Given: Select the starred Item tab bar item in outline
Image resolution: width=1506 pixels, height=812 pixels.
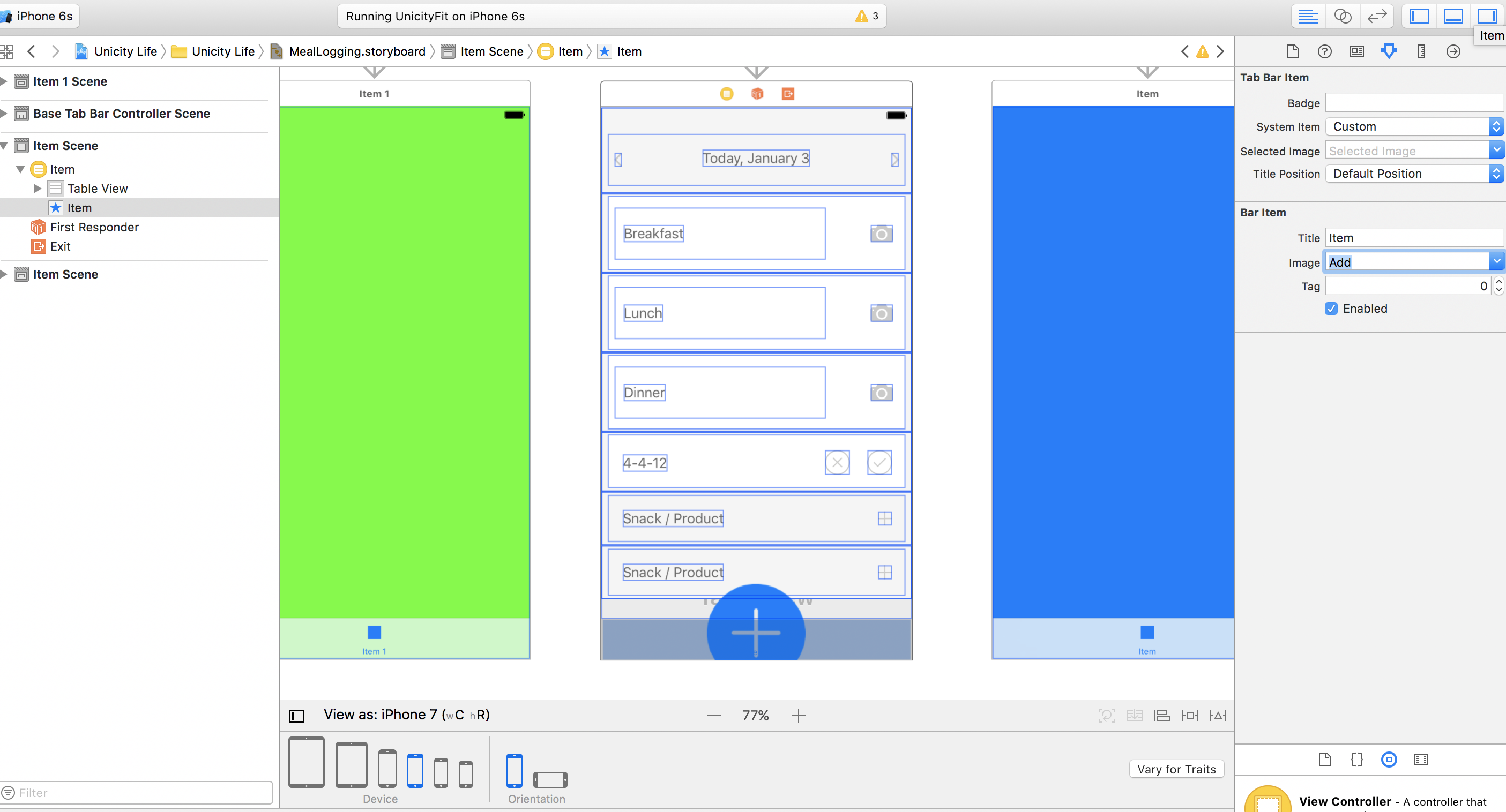Looking at the screenshot, I should click(79, 208).
